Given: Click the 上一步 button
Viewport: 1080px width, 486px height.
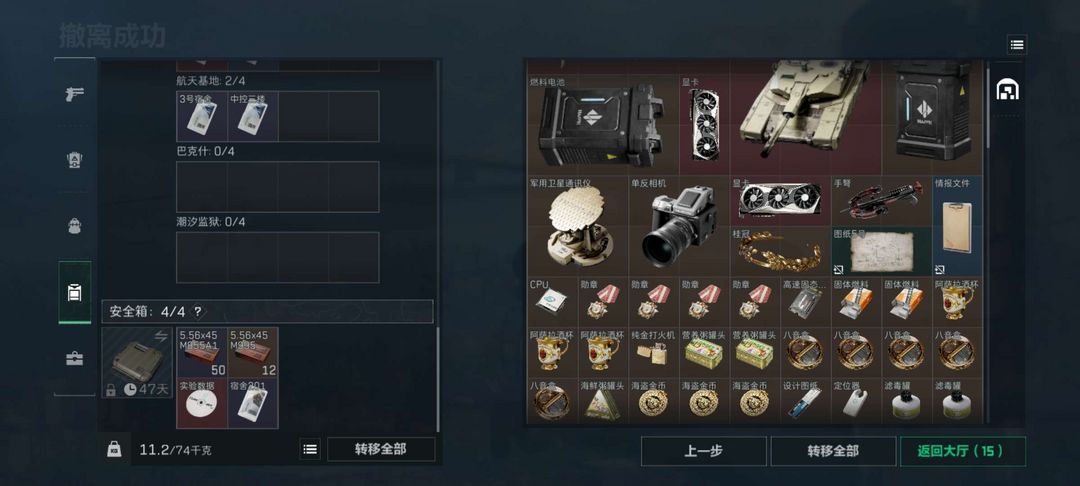Looking at the screenshot, I should (x=703, y=452).
